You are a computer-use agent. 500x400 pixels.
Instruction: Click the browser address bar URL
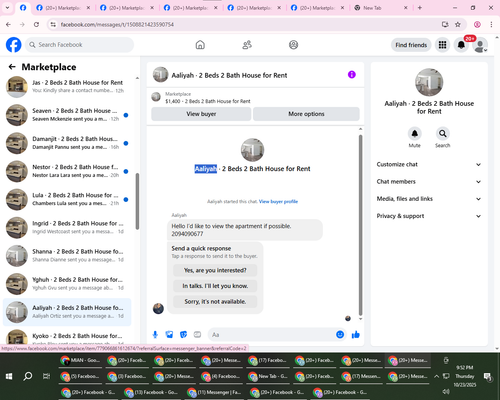pos(117,24)
